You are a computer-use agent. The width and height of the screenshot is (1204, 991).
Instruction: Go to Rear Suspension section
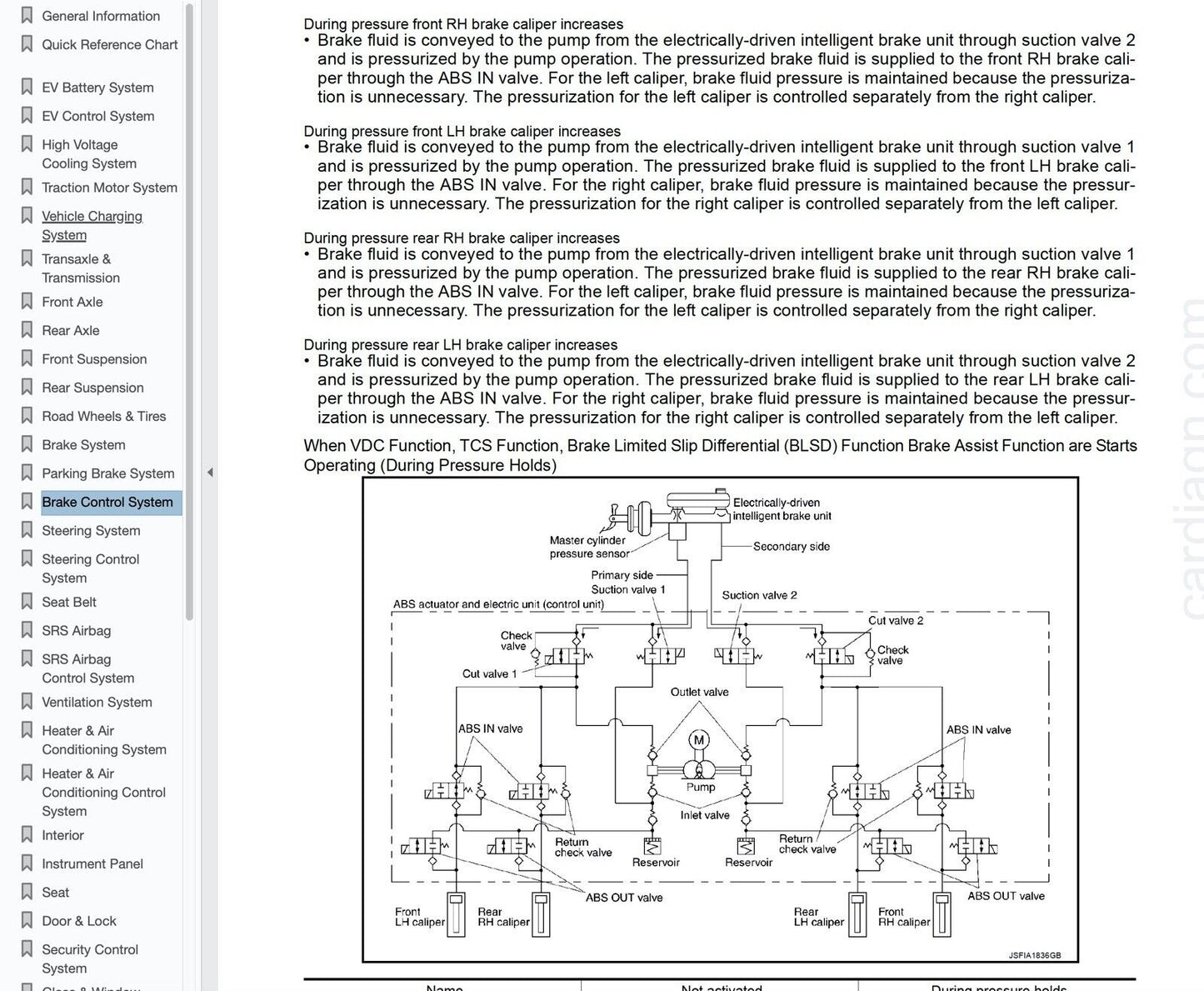click(x=92, y=388)
